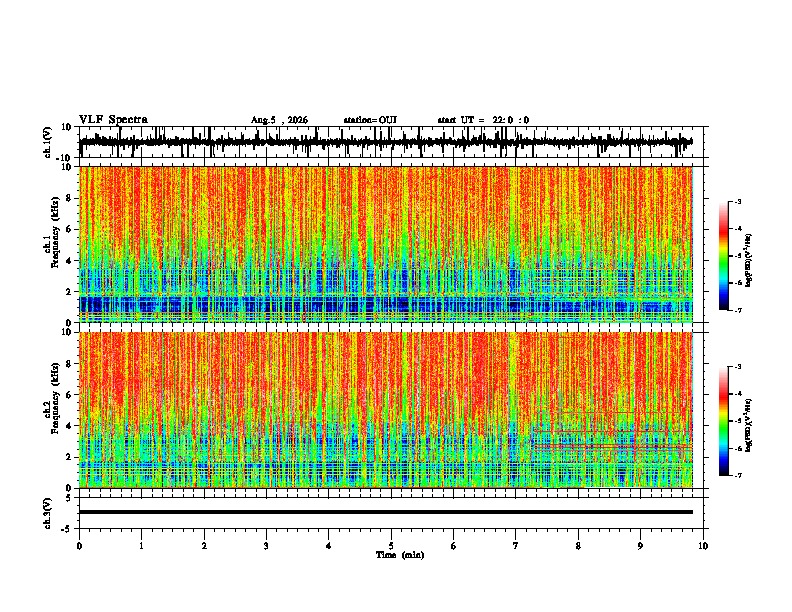Click the "ch.3(V)" axis label
This screenshot has height=612, width=792.
[x=48, y=514]
